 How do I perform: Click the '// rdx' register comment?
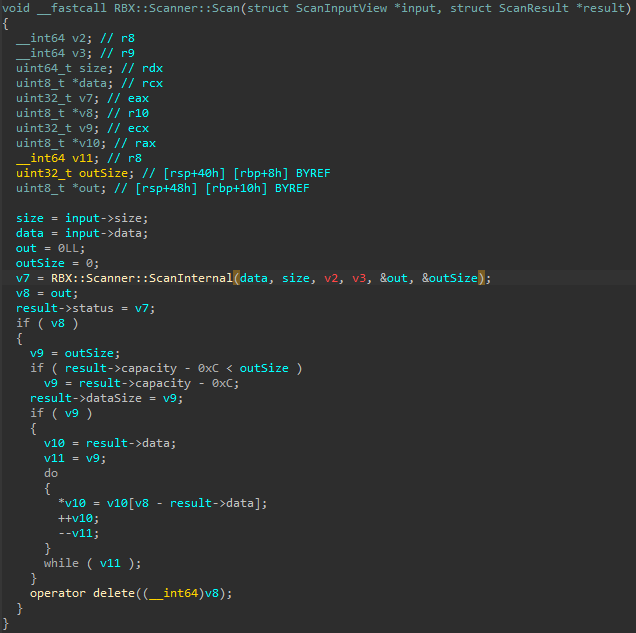click(x=142, y=68)
